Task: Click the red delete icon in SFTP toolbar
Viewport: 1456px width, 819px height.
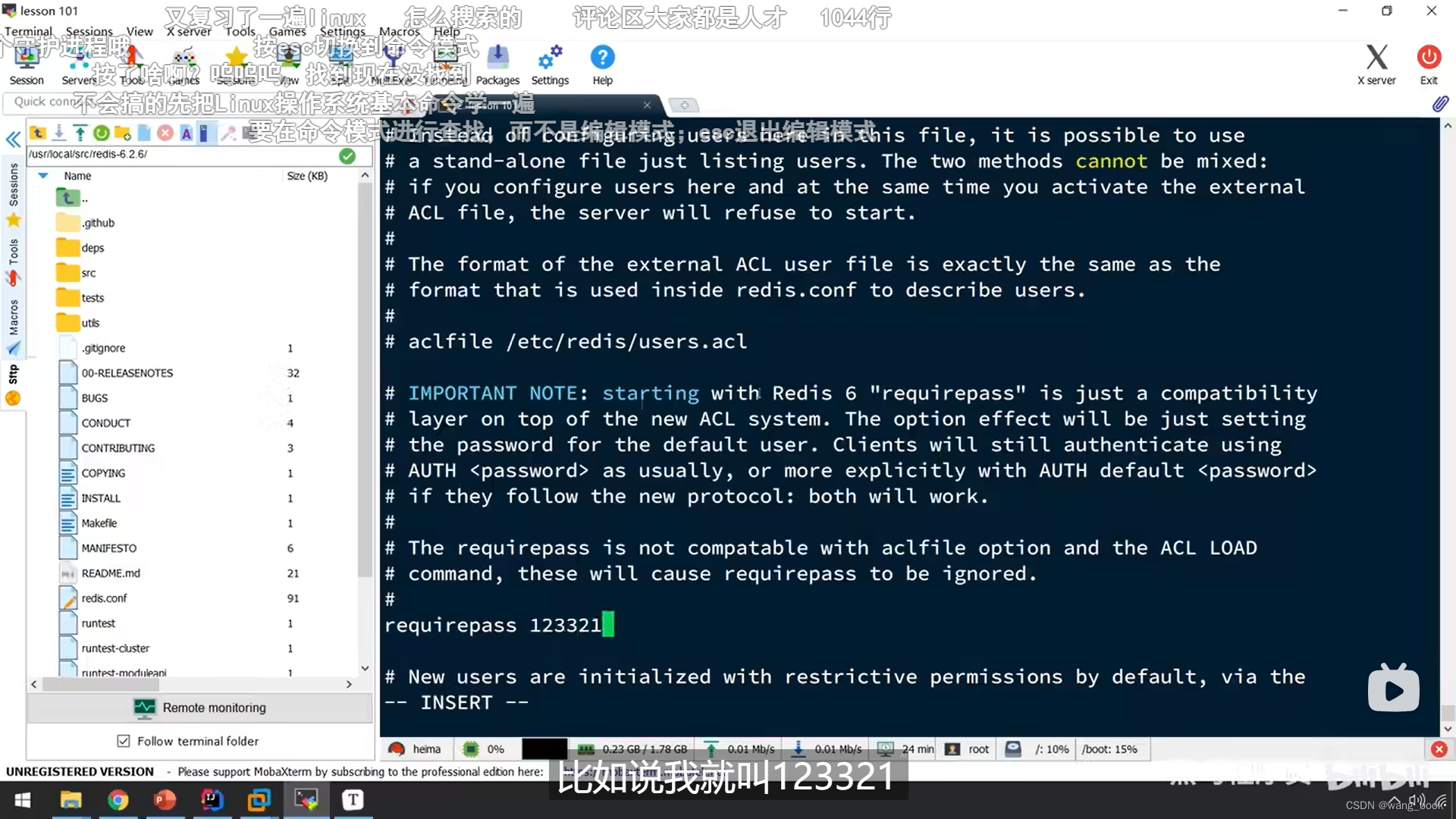Action: click(x=165, y=133)
